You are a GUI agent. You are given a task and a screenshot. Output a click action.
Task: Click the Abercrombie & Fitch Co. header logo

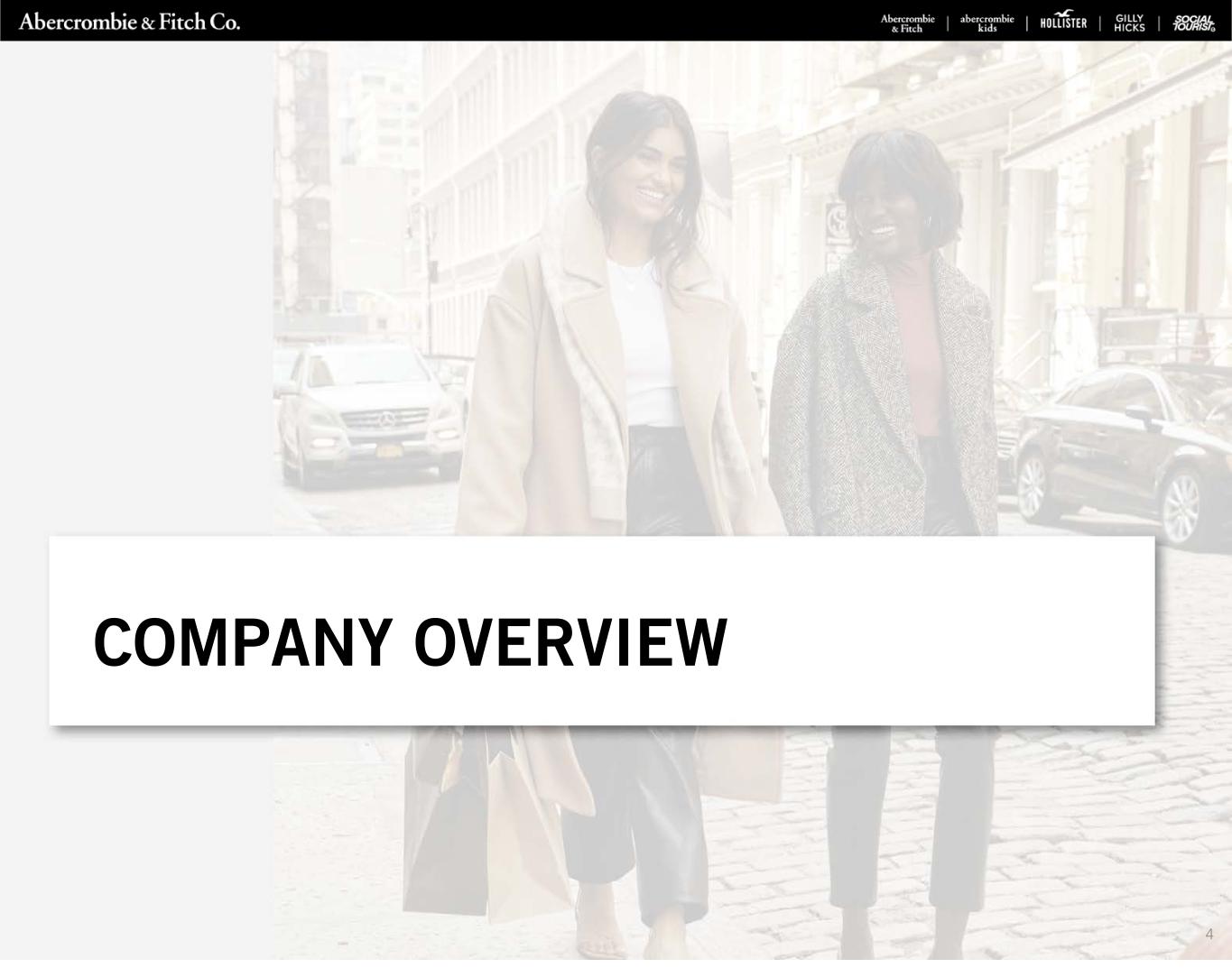click(129, 22)
